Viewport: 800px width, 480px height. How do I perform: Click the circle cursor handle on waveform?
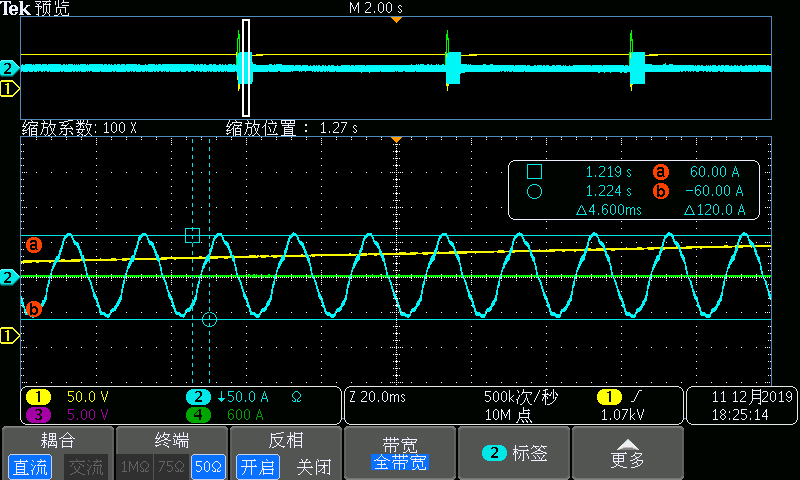pos(209,319)
